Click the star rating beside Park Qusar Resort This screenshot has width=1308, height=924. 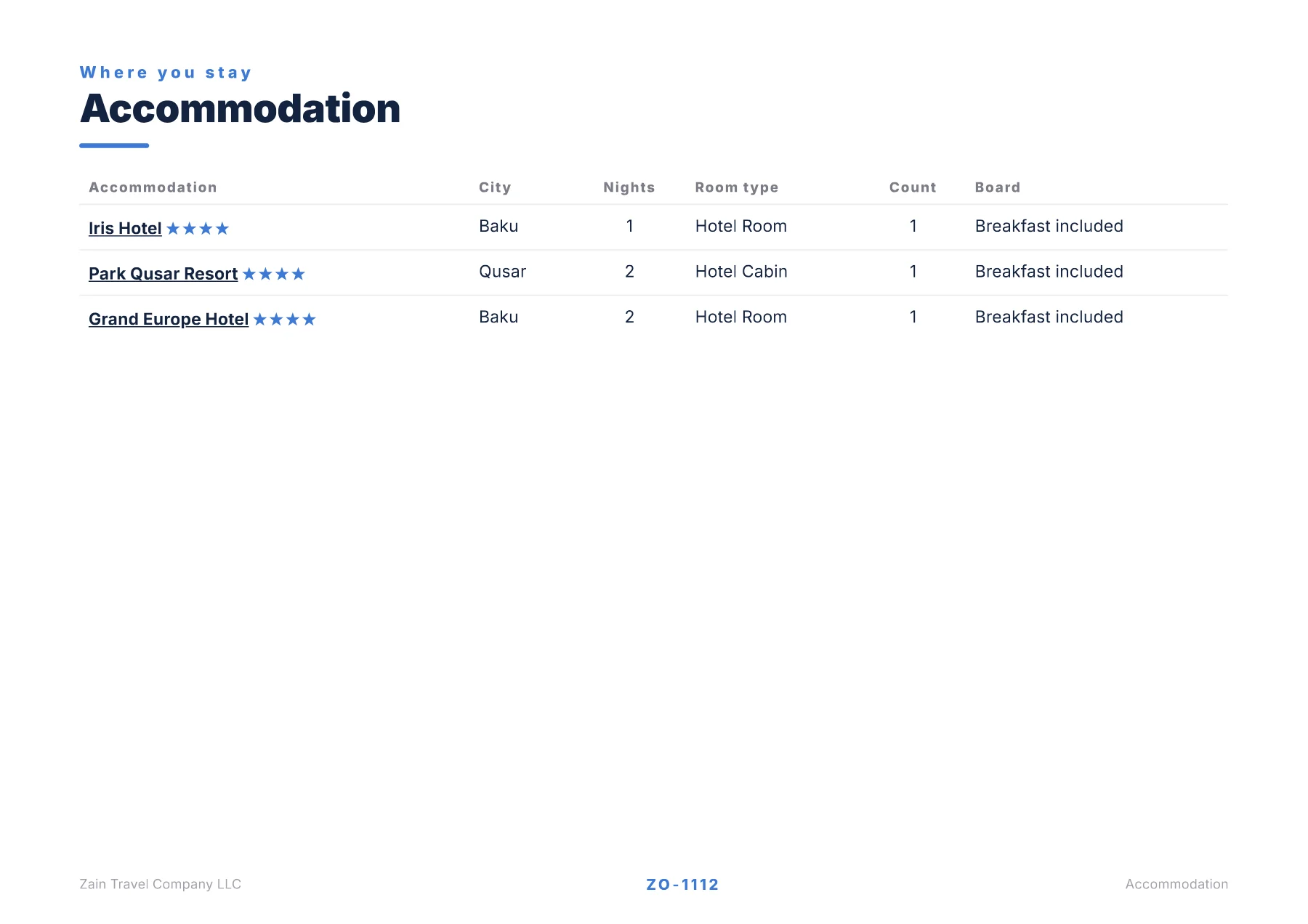point(274,274)
